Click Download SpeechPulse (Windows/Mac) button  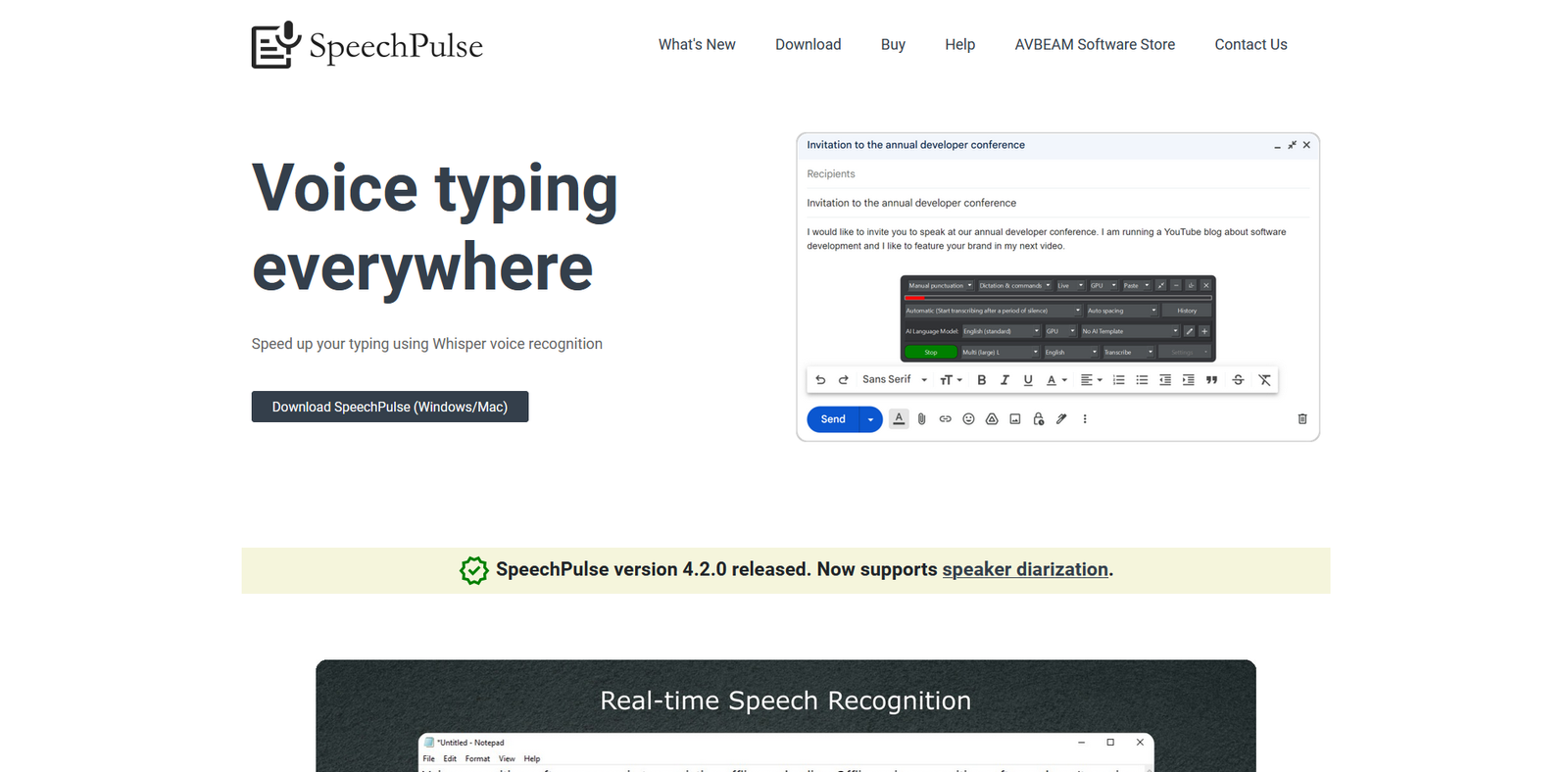(x=390, y=407)
